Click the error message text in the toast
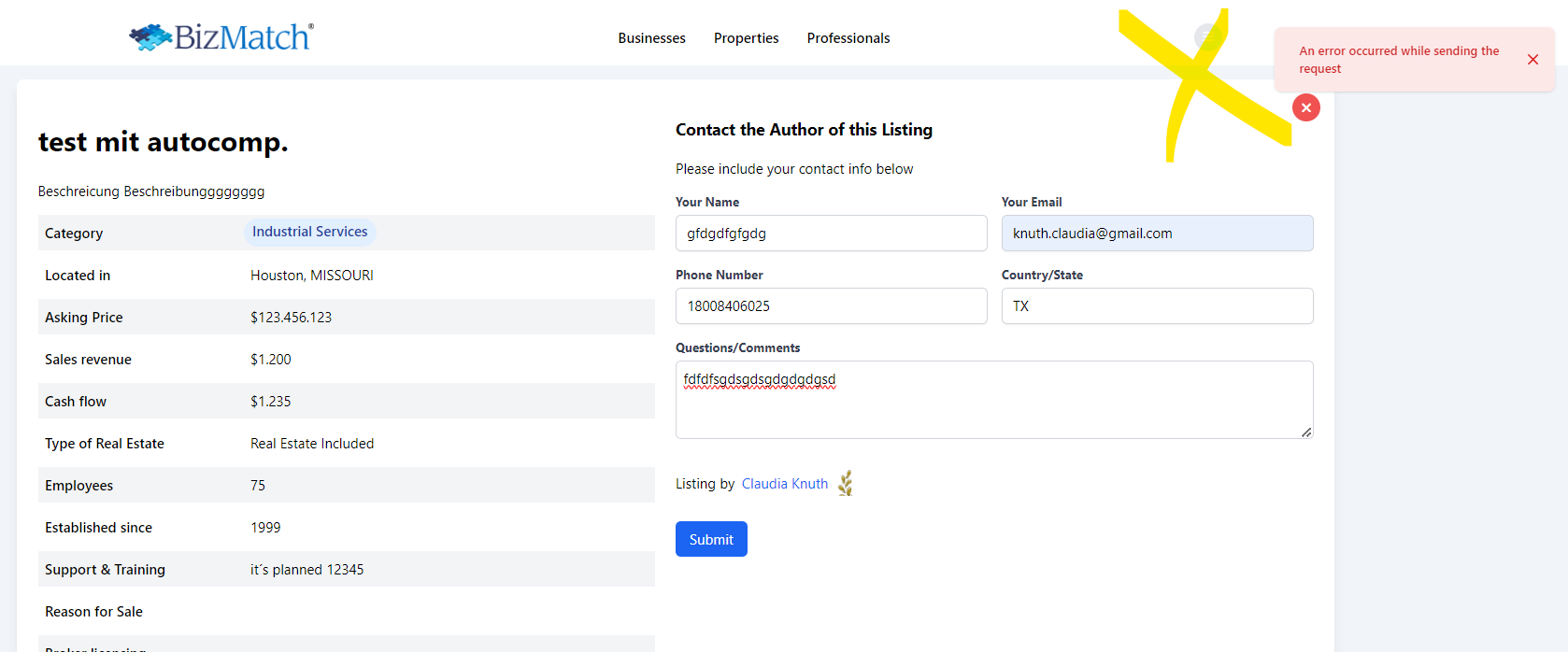Viewport: 1568px width, 652px height. pos(1398,60)
